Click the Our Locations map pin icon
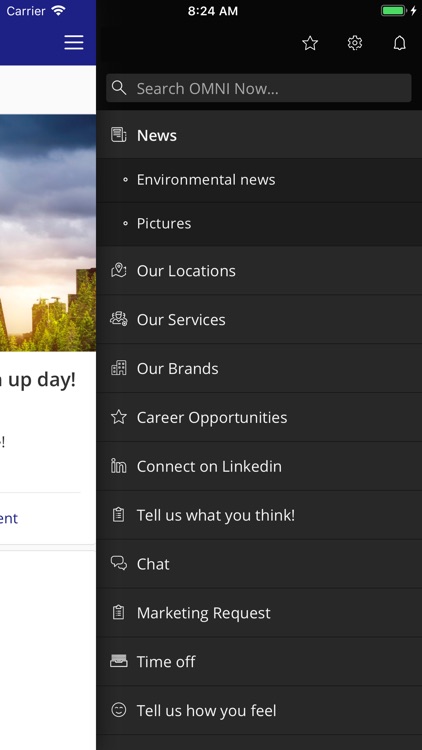Image resolution: width=422 pixels, height=750 pixels. [119, 270]
